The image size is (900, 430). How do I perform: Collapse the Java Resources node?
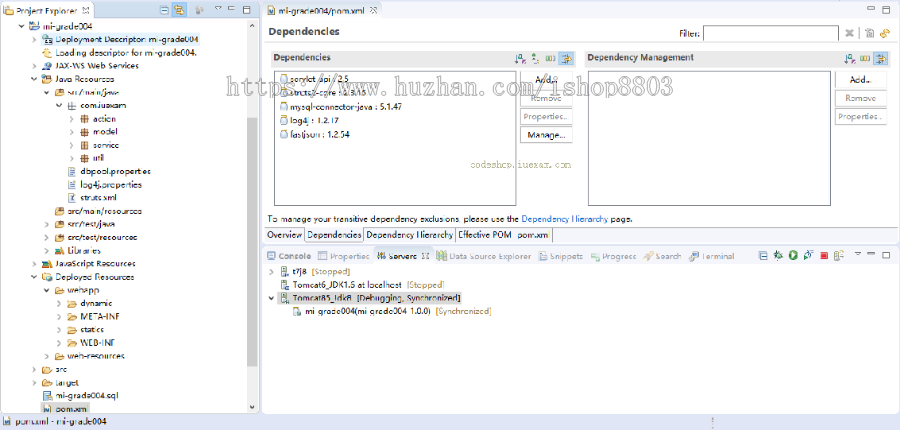pyautogui.click(x=33, y=79)
